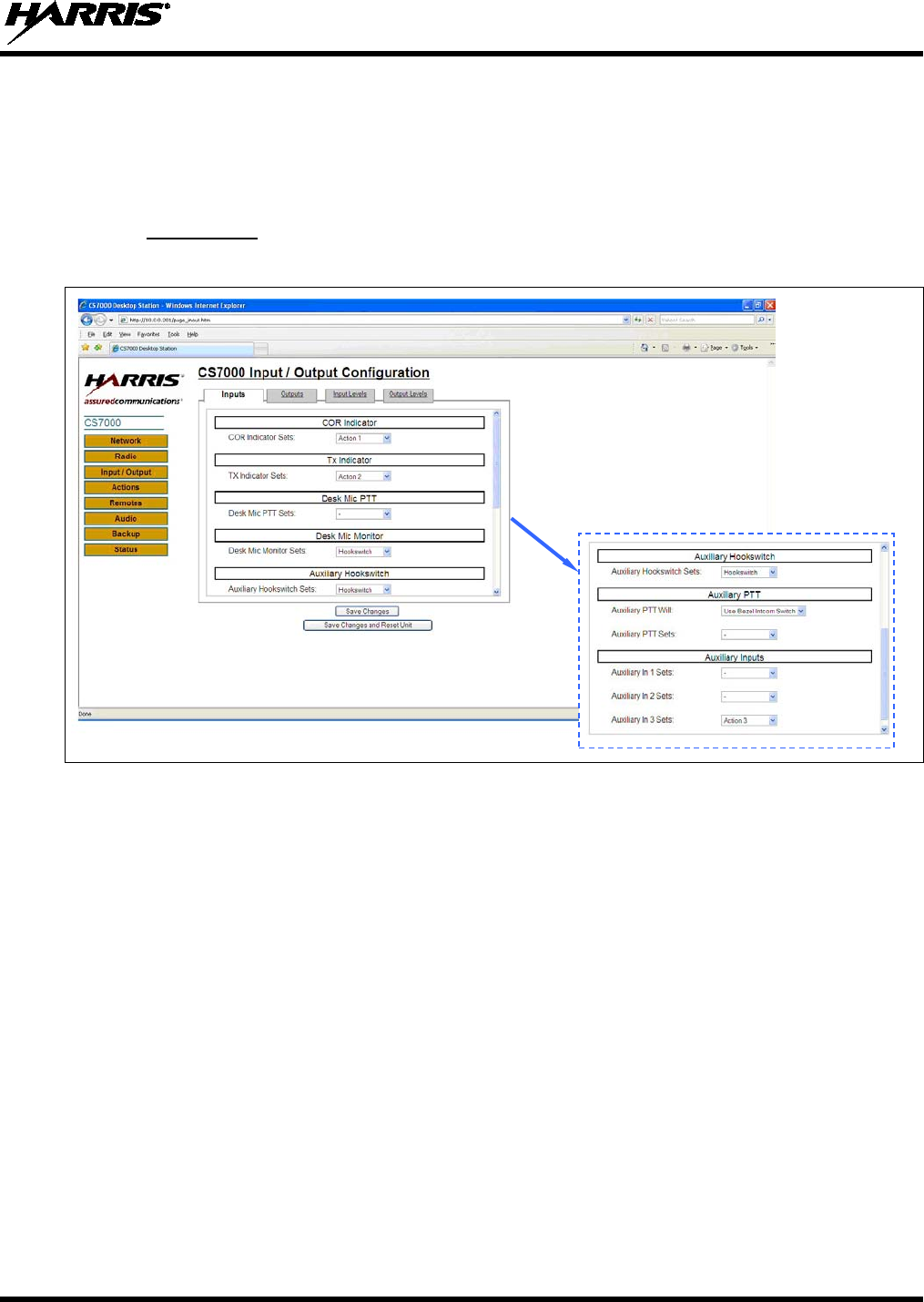Select the CS7000 Desktop Station browser tab

[181, 349]
